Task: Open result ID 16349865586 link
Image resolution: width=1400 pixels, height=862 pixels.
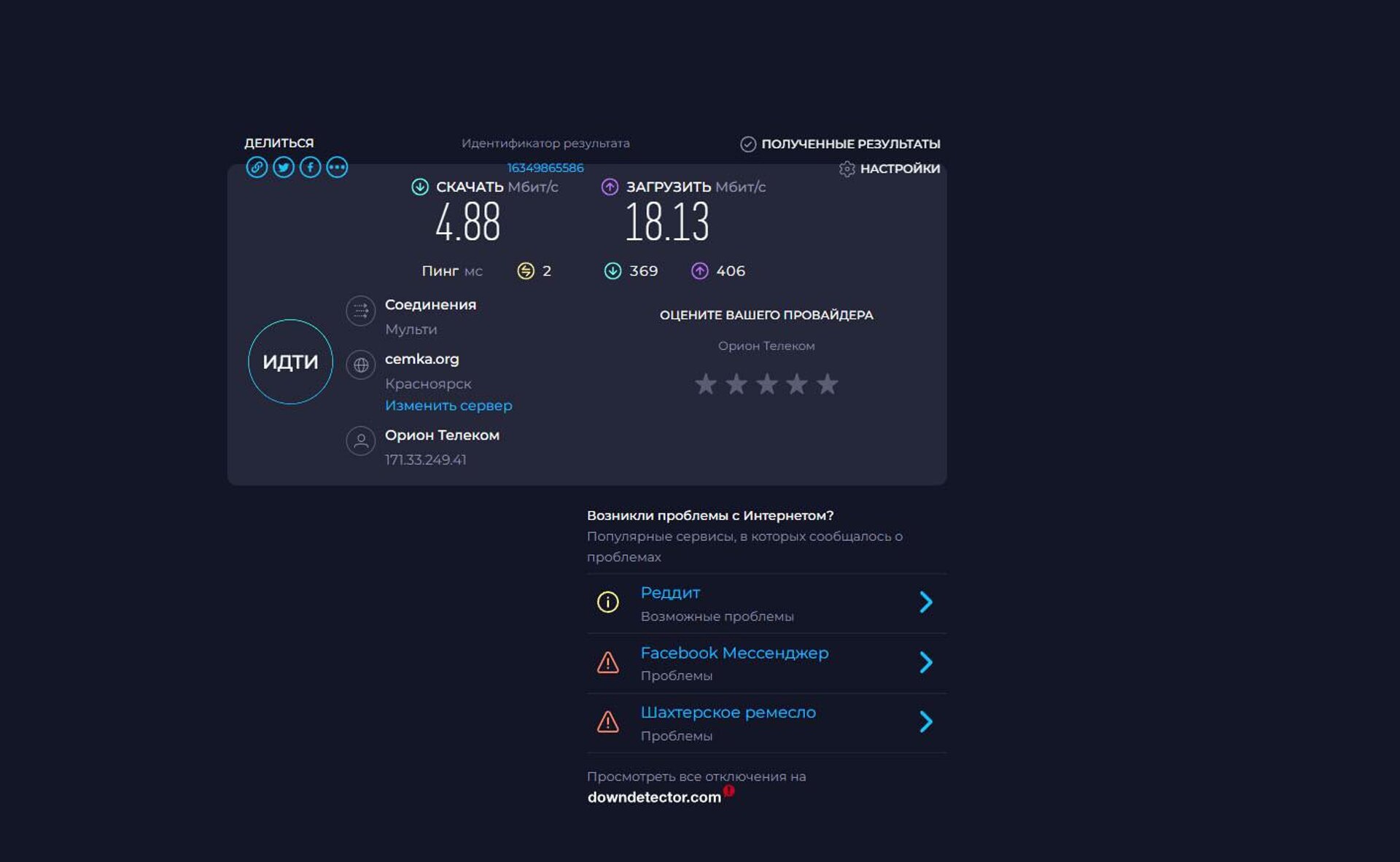Action: pos(545,168)
